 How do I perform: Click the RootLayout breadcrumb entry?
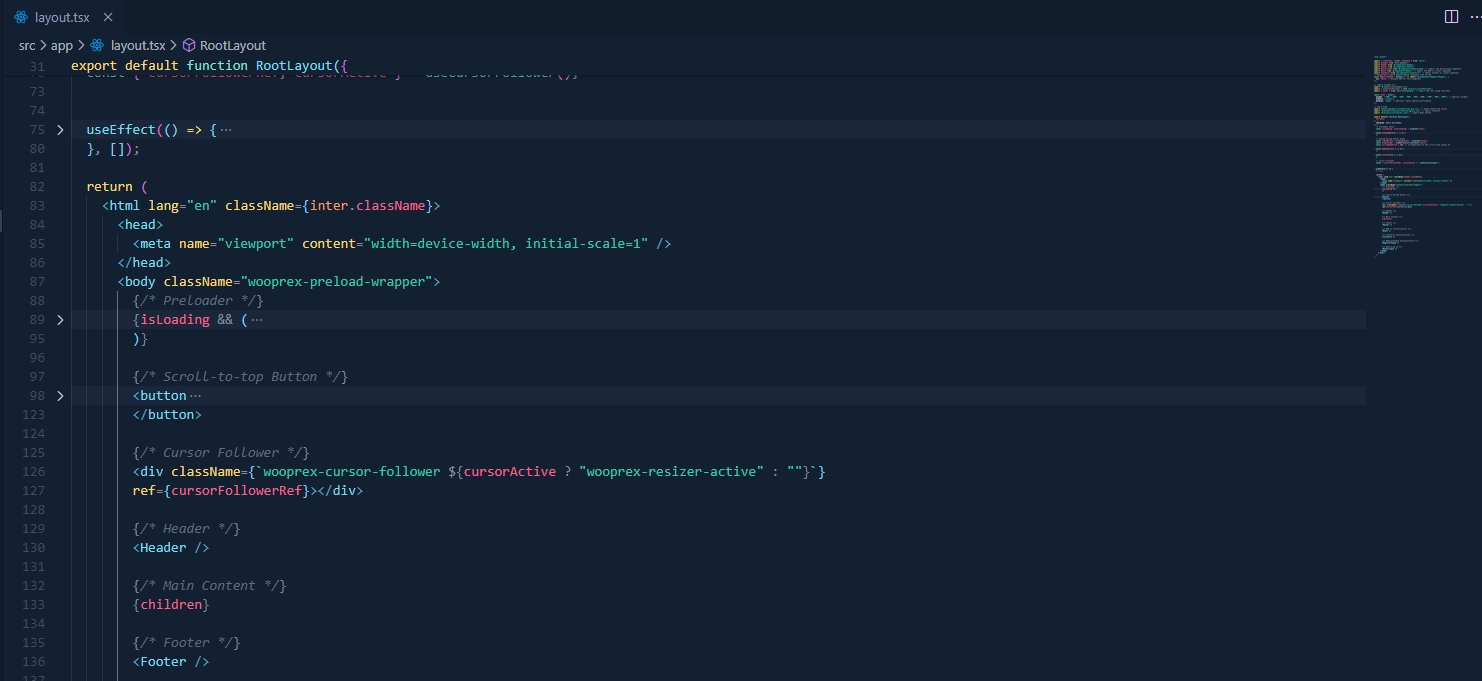232,45
